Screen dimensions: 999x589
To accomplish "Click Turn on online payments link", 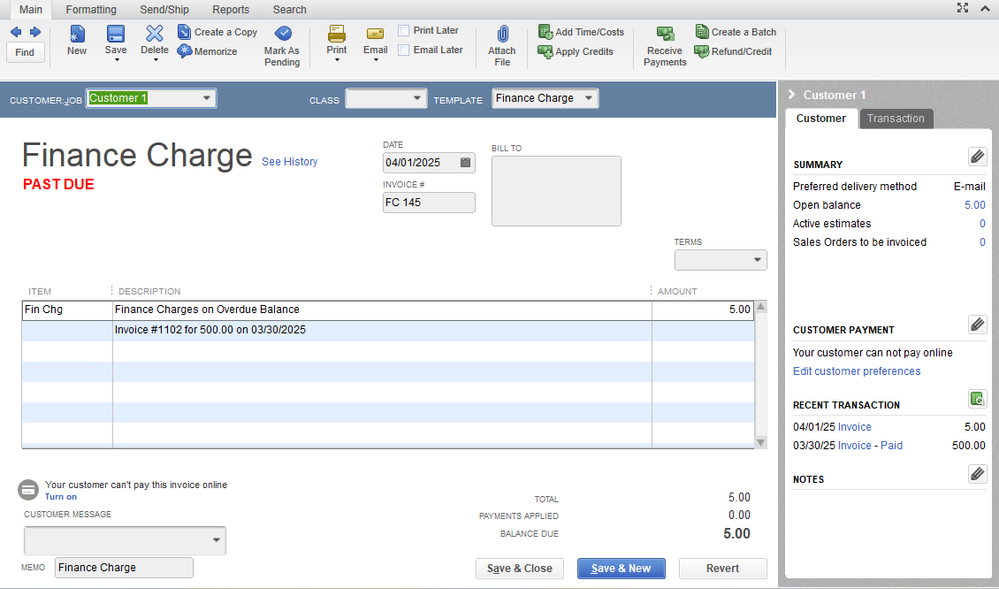I will point(61,497).
